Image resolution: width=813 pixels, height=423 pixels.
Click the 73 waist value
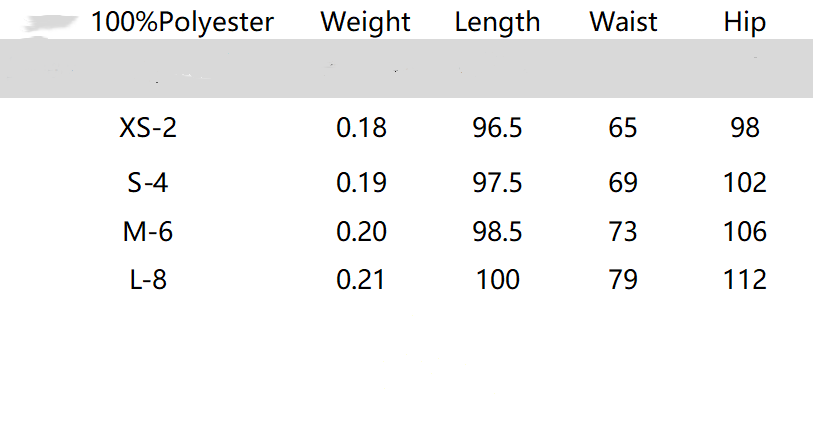coord(623,232)
